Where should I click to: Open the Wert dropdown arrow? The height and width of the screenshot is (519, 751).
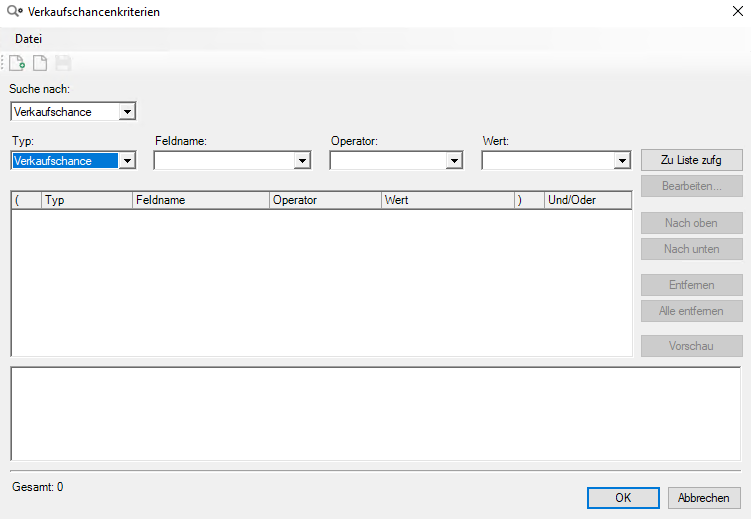(x=622, y=161)
